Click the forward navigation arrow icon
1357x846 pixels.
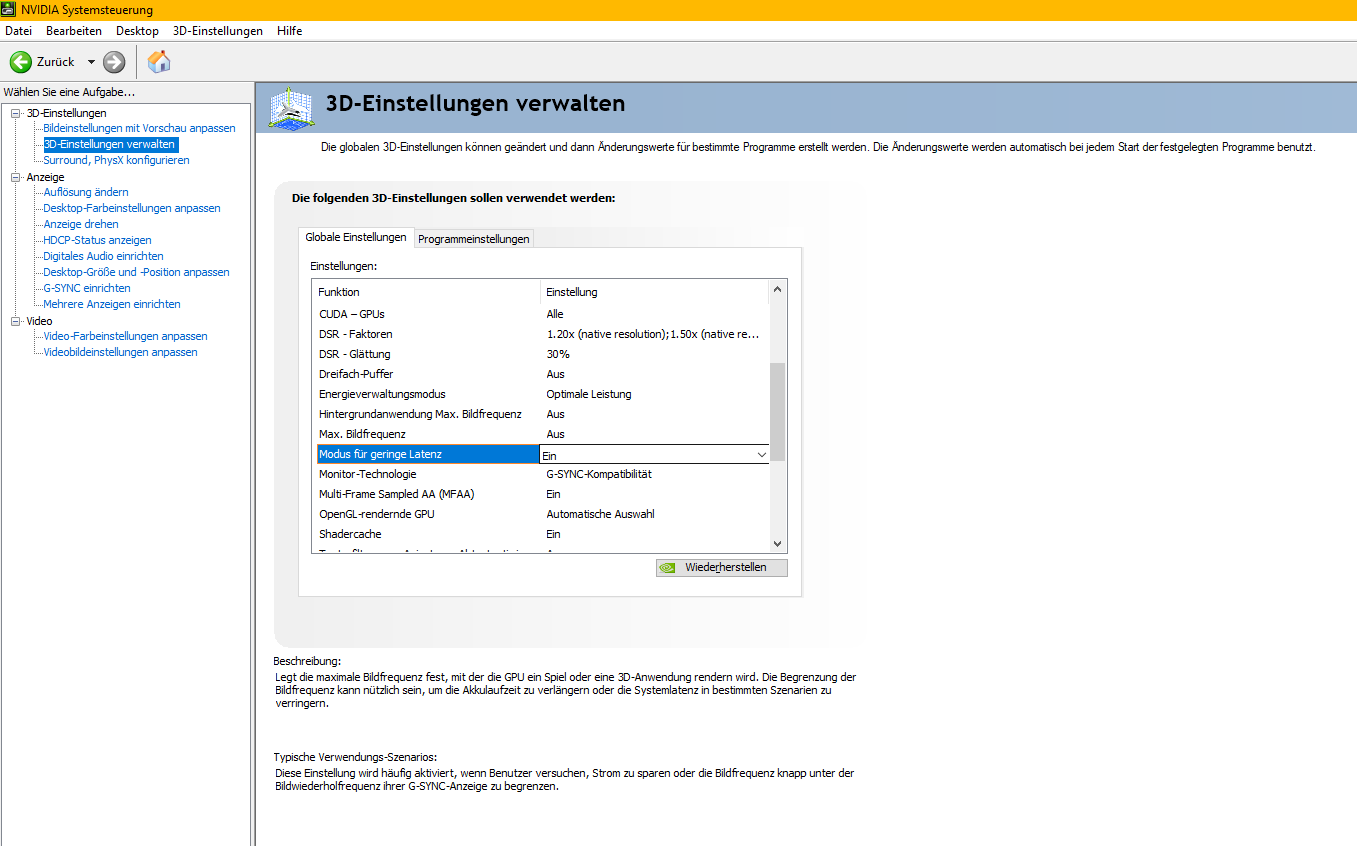pyautogui.click(x=113, y=62)
